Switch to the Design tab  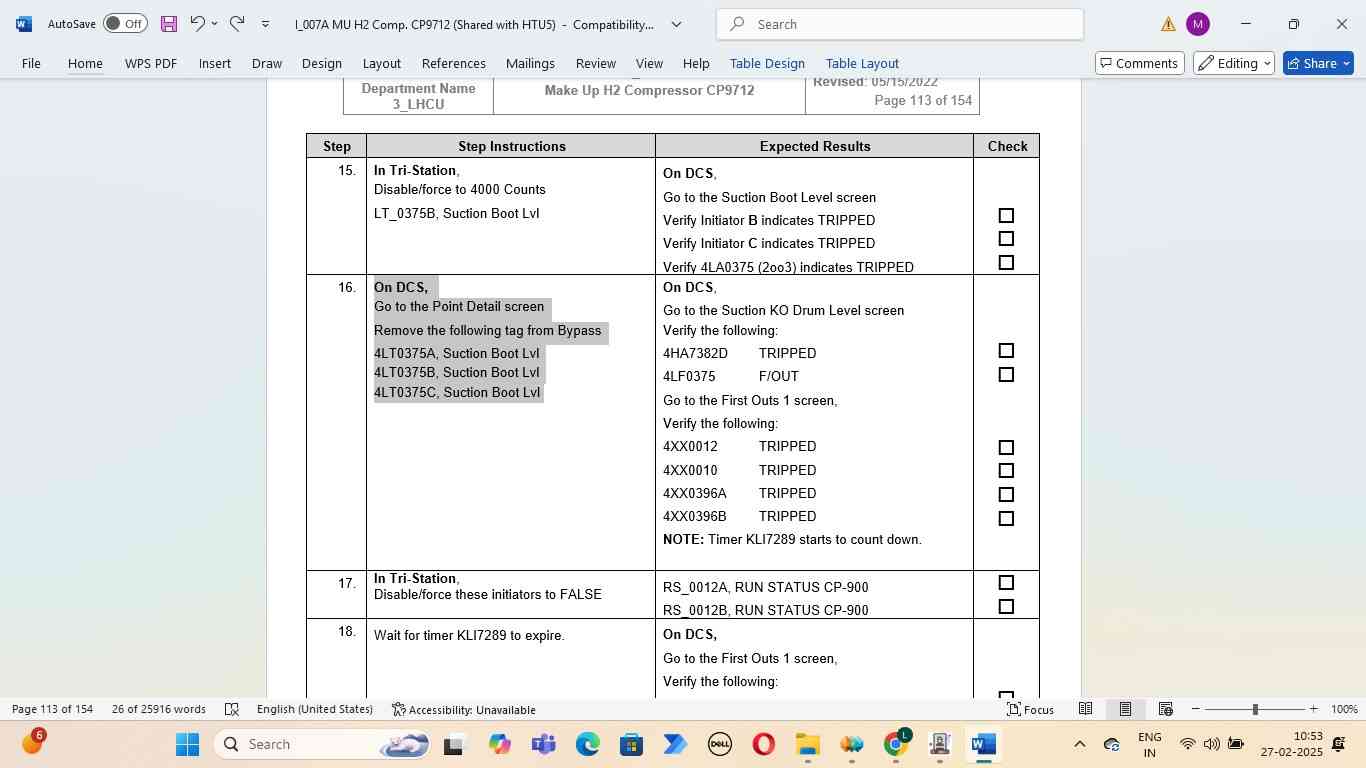tap(321, 63)
